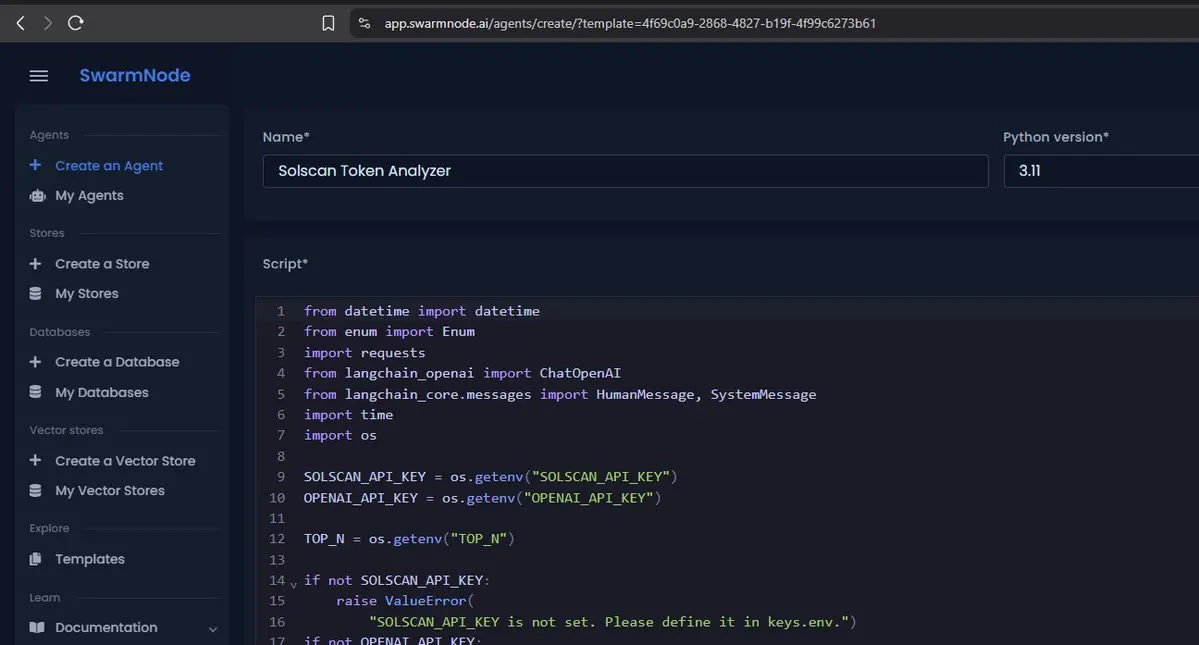Open My Vector Stores in sidebar

tap(110, 491)
